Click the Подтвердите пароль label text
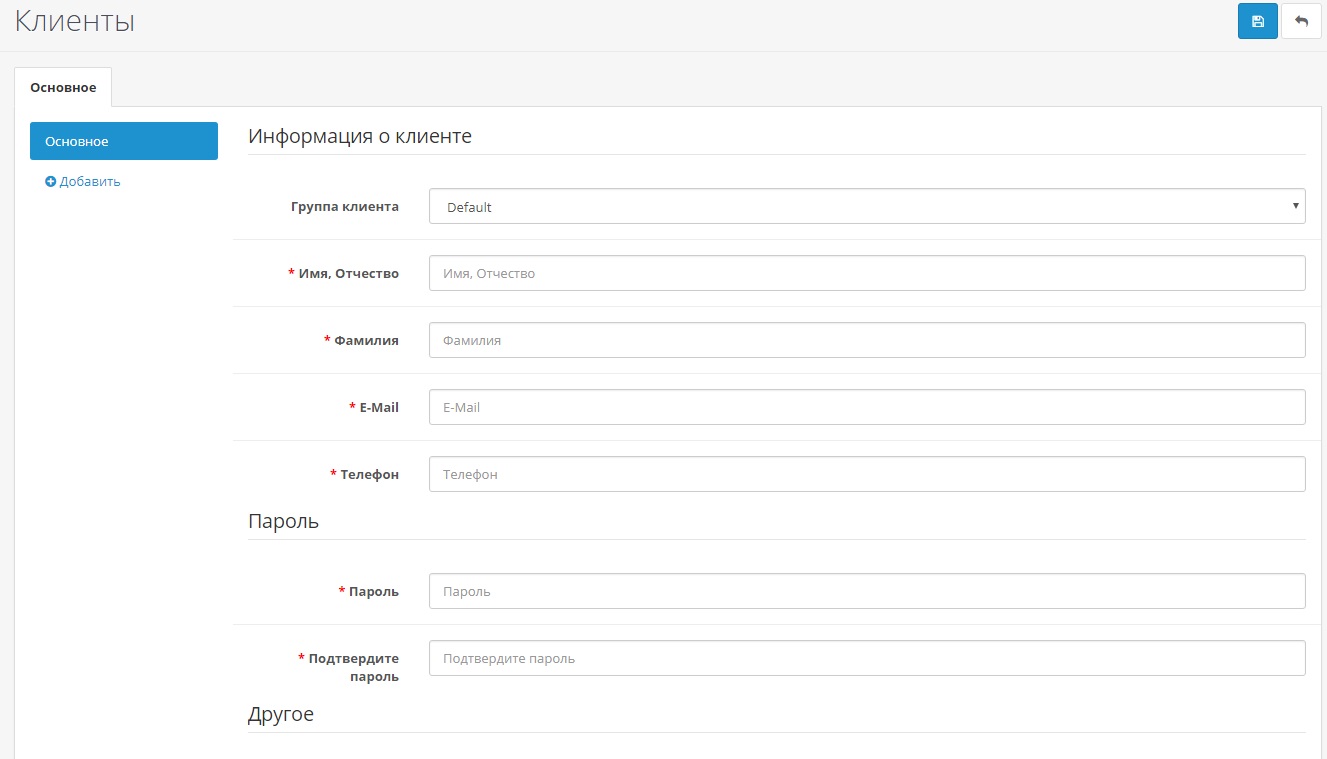This screenshot has height=759, width=1327. pyautogui.click(x=353, y=667)
